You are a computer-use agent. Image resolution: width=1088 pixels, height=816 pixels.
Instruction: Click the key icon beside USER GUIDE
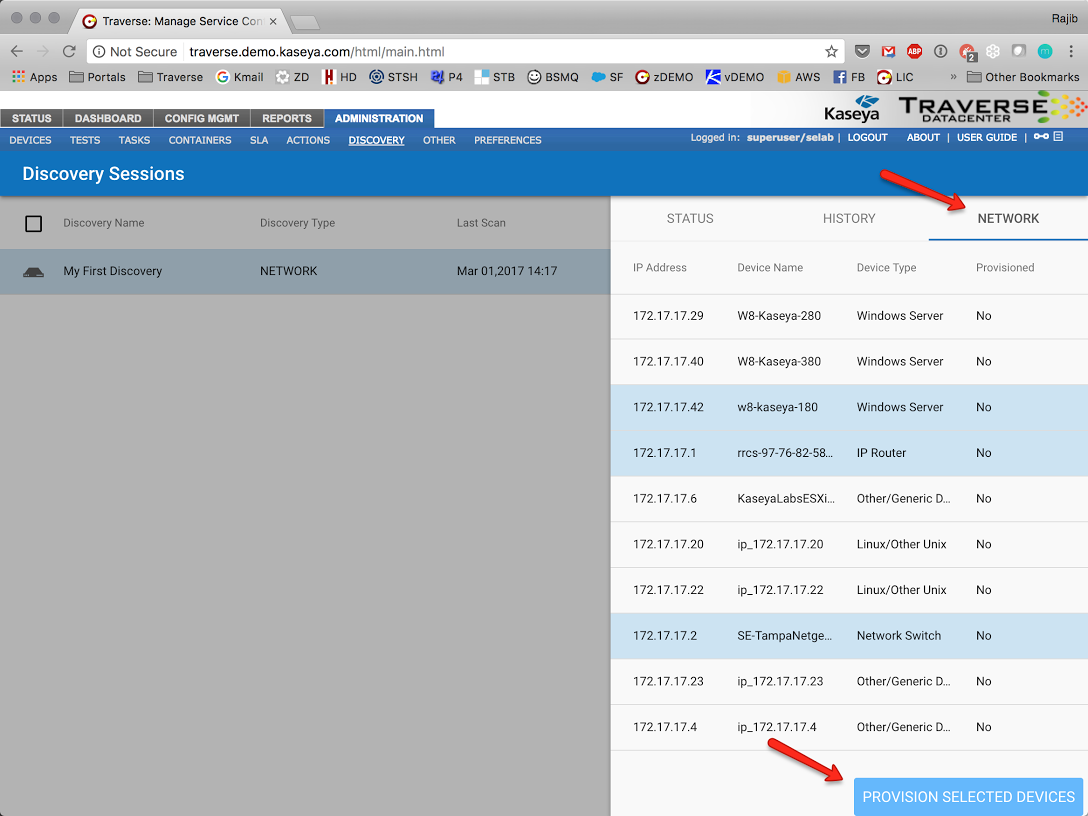click(1041, 137)
